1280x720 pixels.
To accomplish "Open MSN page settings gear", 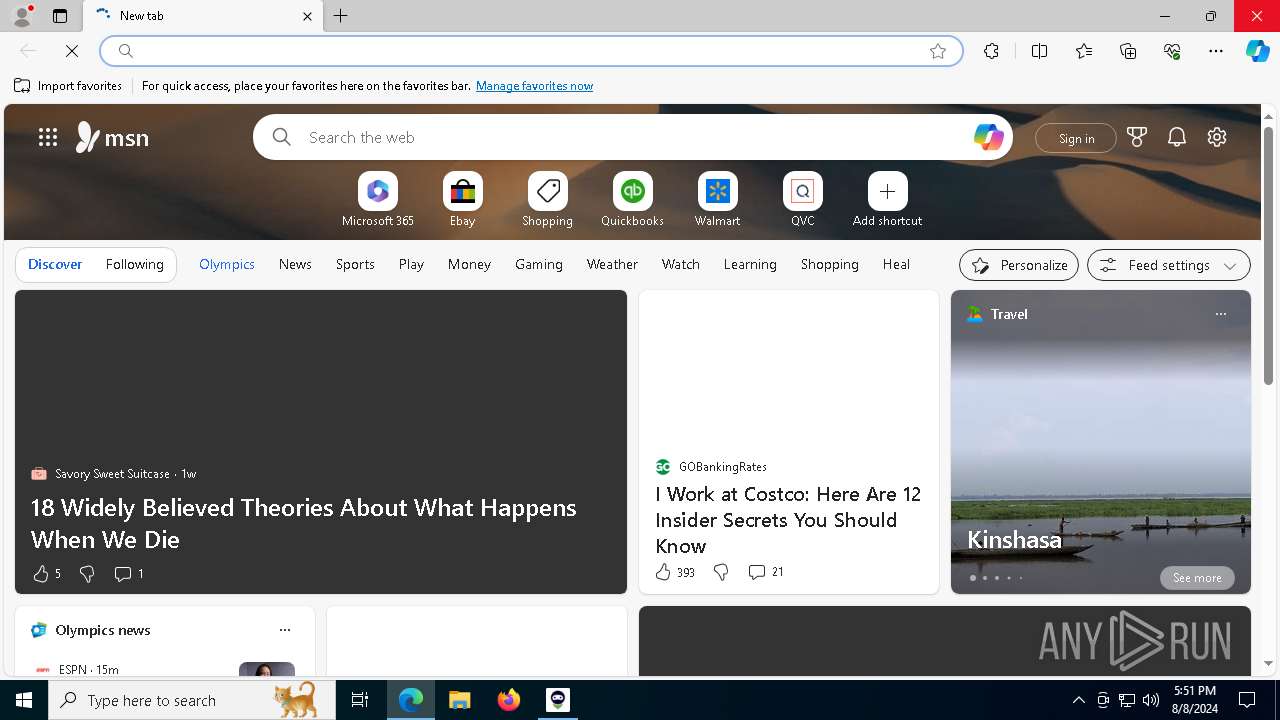I will (1217, 137).
